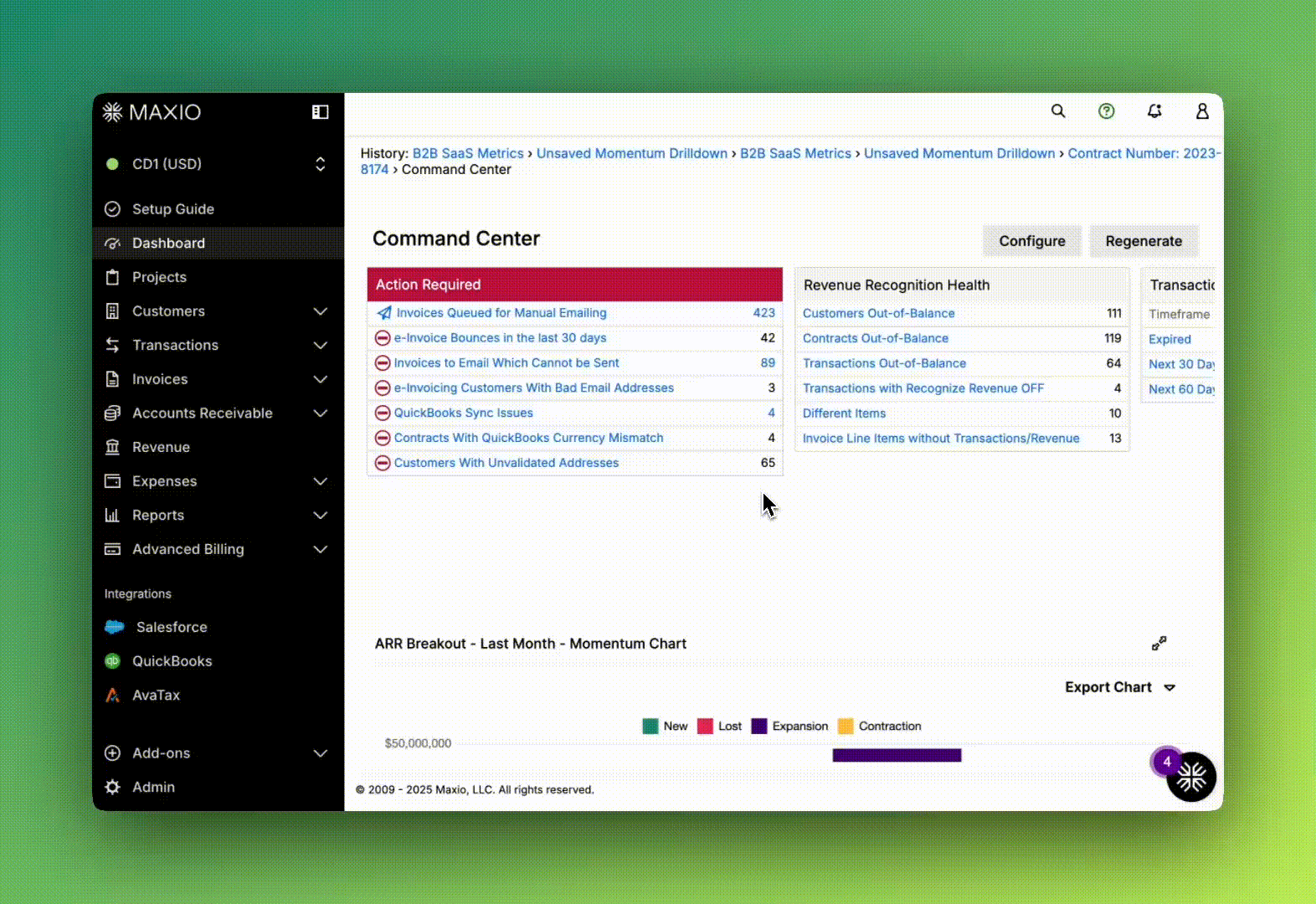This screenshot has width=1316, height=904.
Task: Open the notifications bell icon
Action: (1154, 111)
